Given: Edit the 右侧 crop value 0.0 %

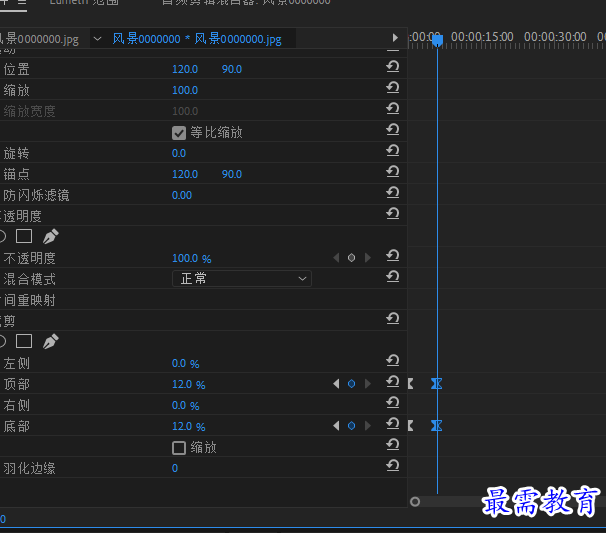Looking at the screenshot, I should [186, 405].
